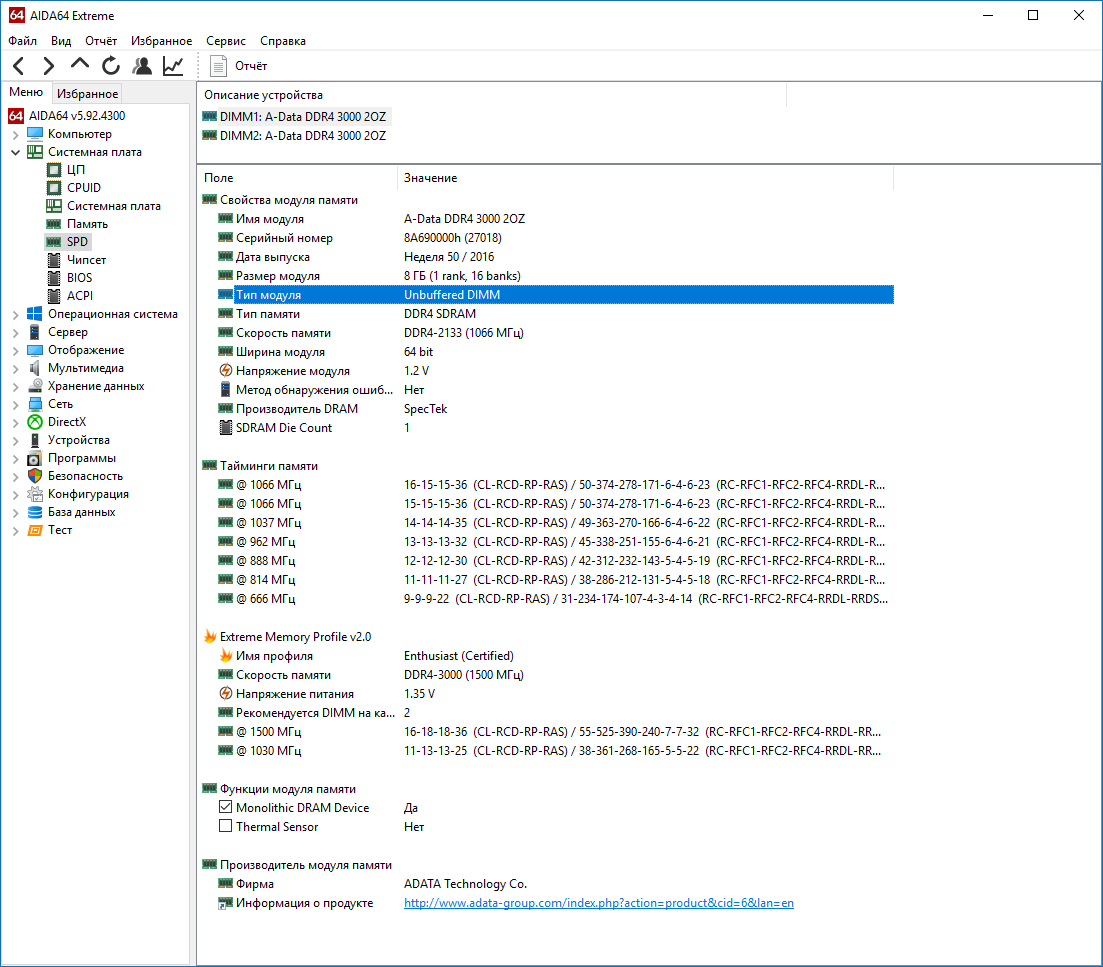Maximize the AIDA64 Extreme window
The image size is (1103, 967).
pyautogui.click(x=1033, y=15)
